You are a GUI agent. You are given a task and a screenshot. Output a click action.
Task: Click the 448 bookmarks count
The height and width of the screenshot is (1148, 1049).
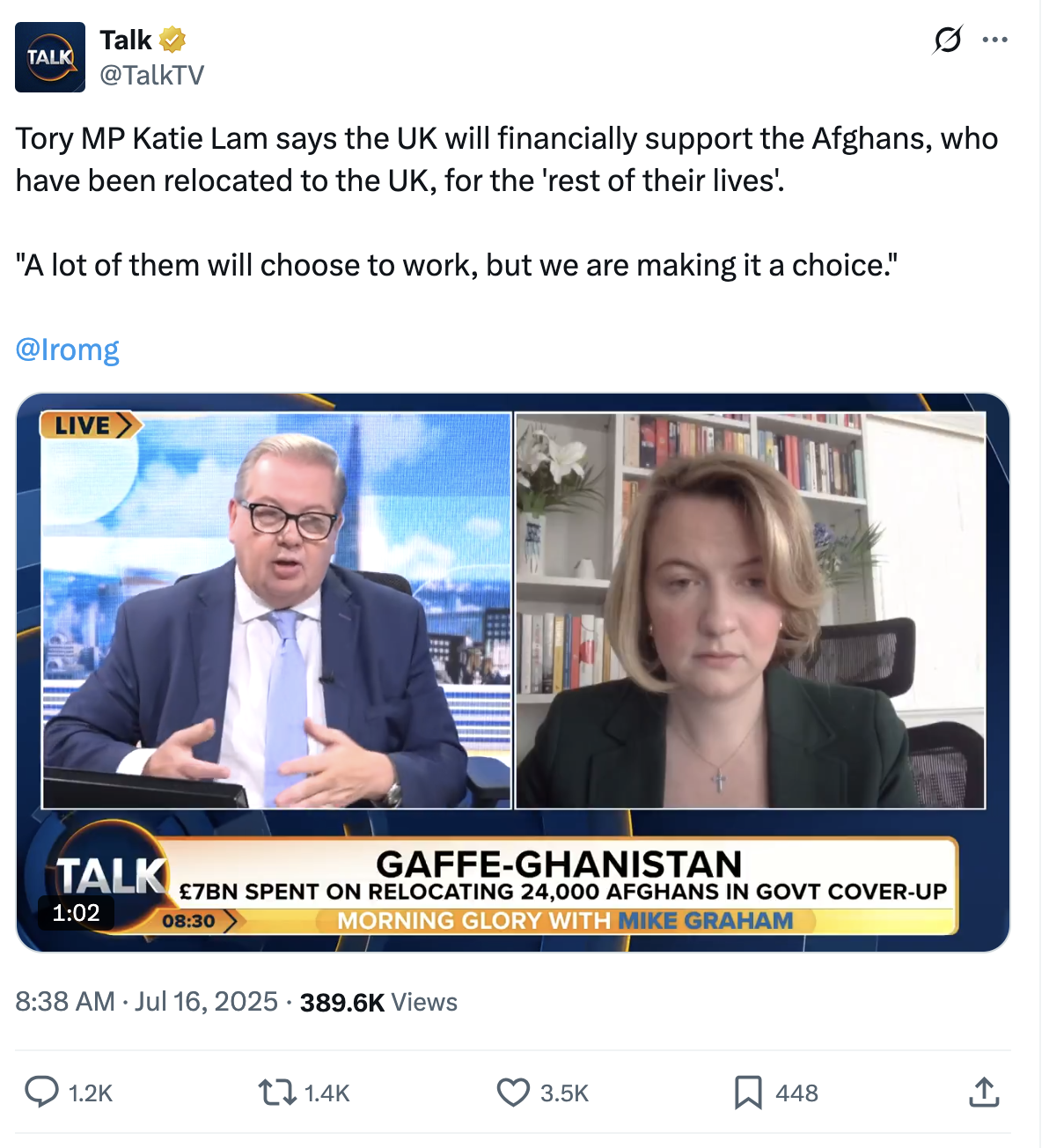coord(796,1093)
